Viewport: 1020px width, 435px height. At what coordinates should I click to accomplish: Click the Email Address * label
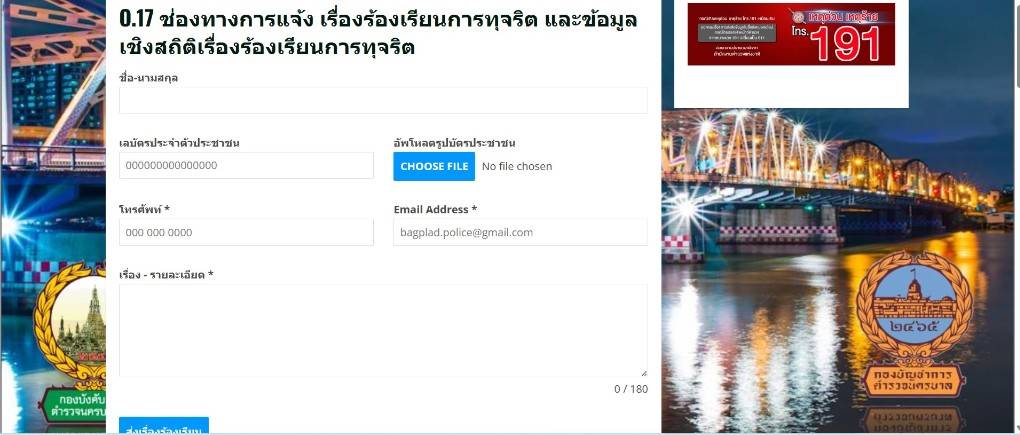pos(435,209)
